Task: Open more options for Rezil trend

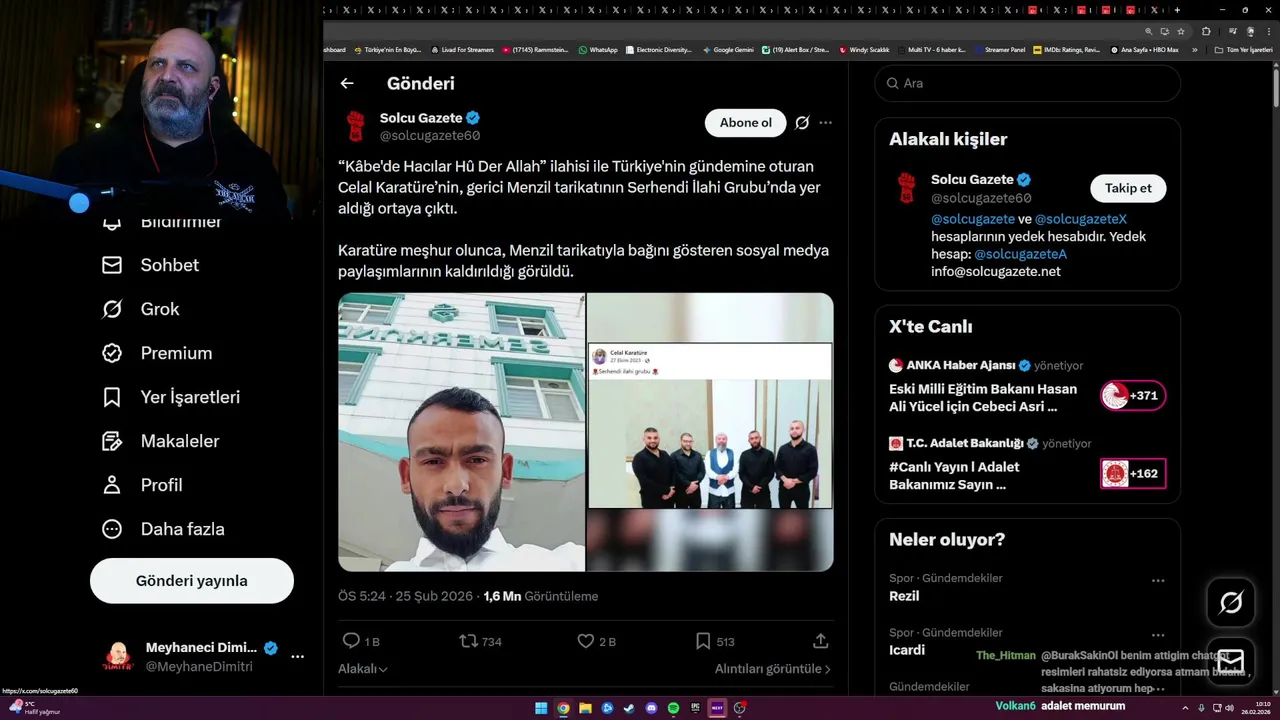Action: [x=1158, y=580]
